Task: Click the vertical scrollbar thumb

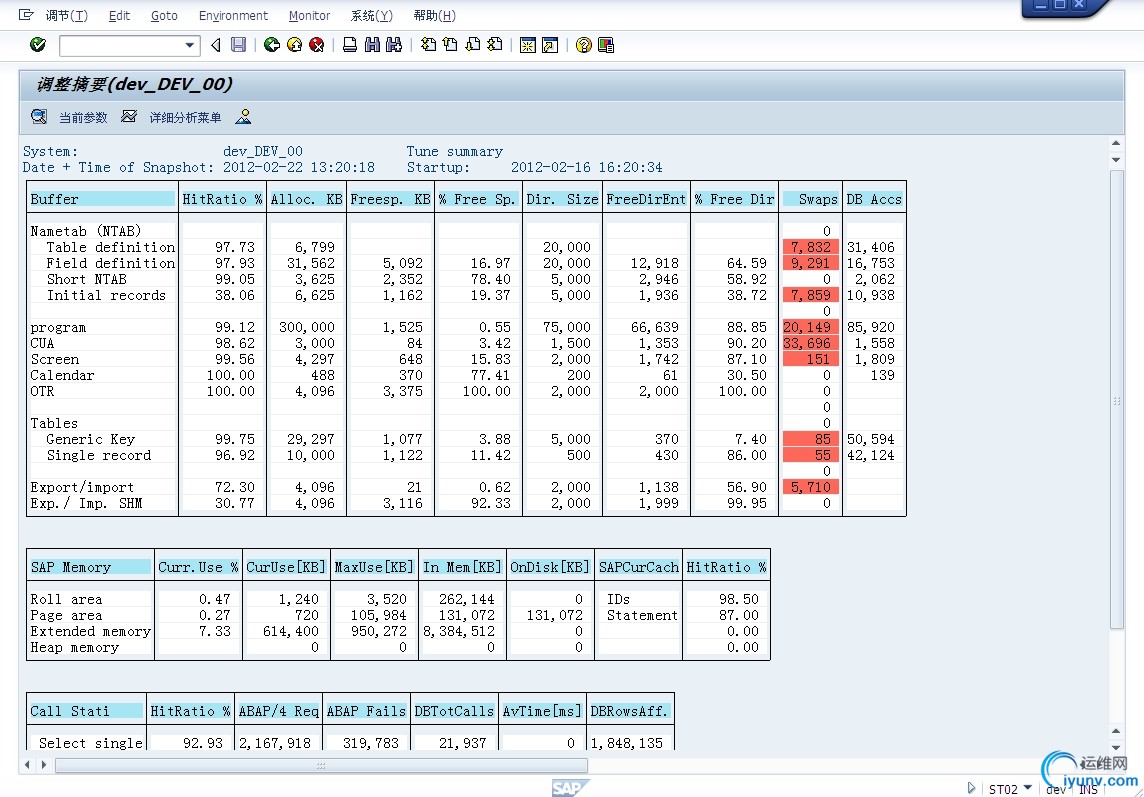Action: 1116,399
